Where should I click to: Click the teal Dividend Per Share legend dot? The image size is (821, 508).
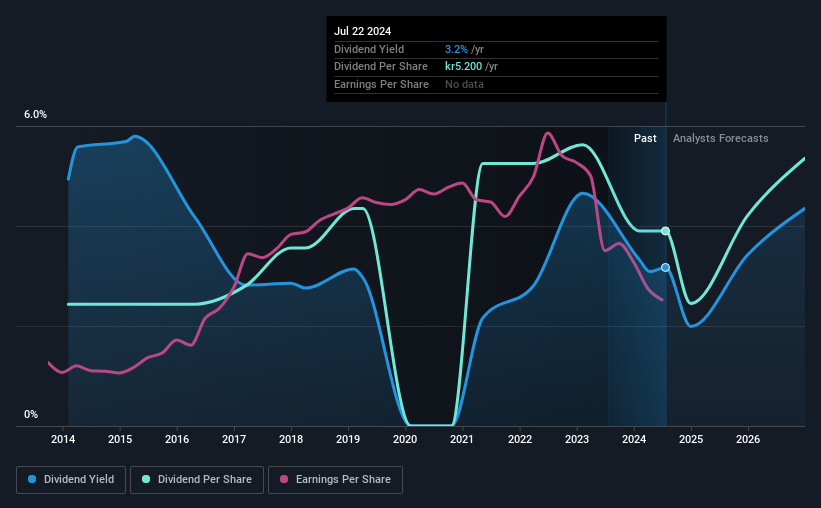coord(146,479)
